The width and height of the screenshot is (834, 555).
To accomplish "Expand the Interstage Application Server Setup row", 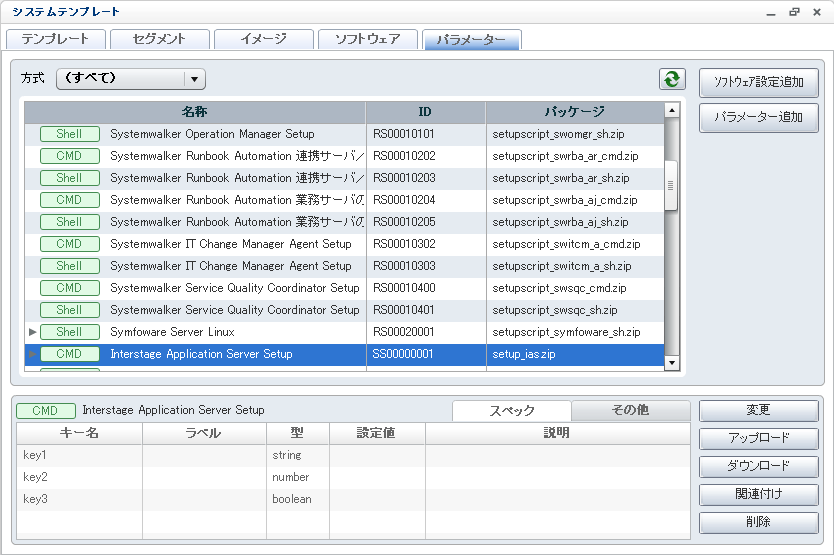I will click(x=33, y=354).
